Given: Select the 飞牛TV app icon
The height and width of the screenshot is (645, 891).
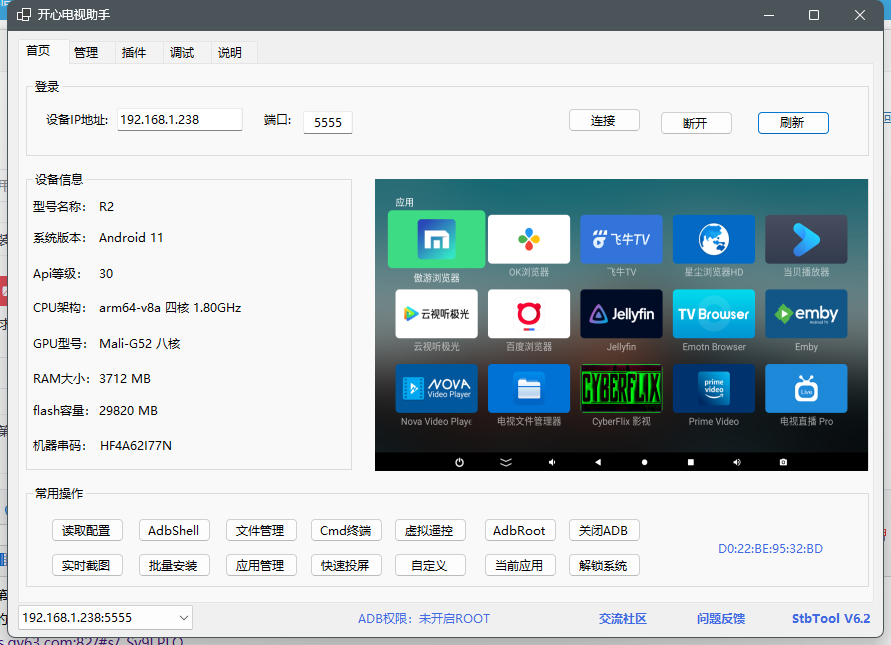Looking at the screenshot, I should (x=621, y=239).
